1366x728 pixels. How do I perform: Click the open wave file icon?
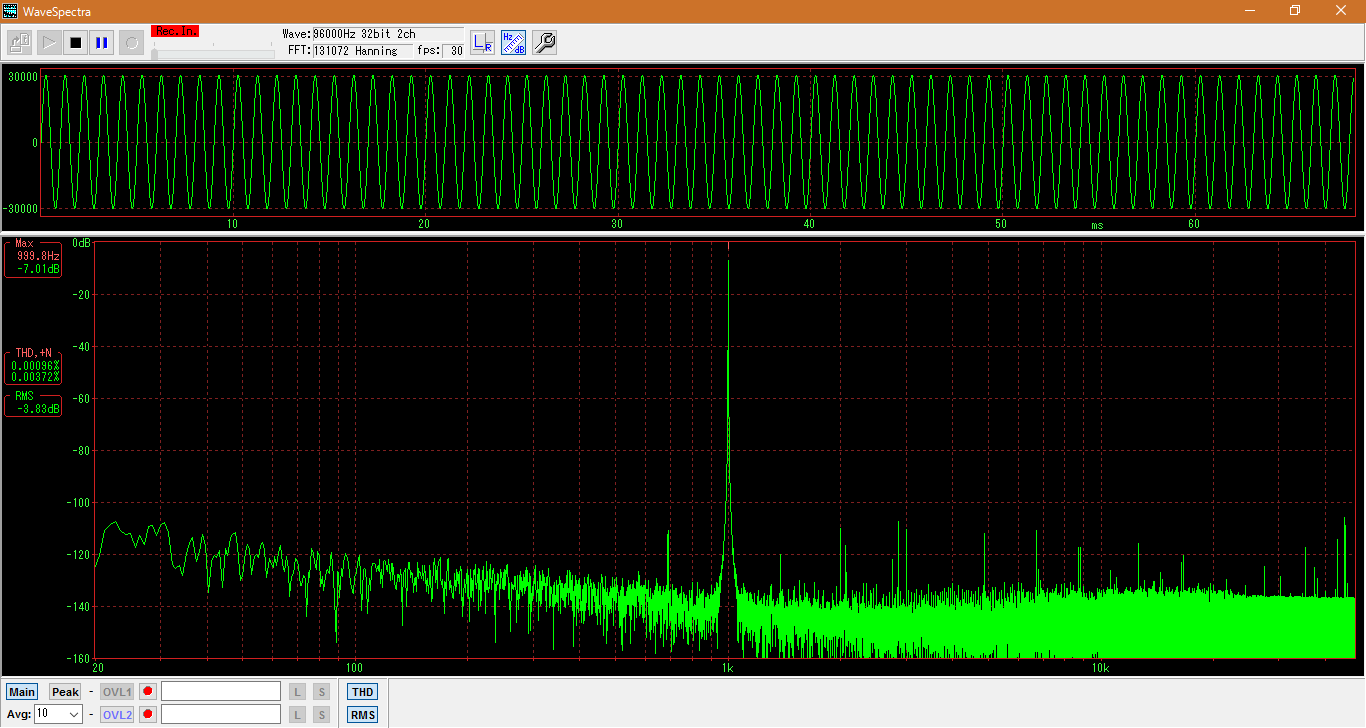[x=20, y=42]
